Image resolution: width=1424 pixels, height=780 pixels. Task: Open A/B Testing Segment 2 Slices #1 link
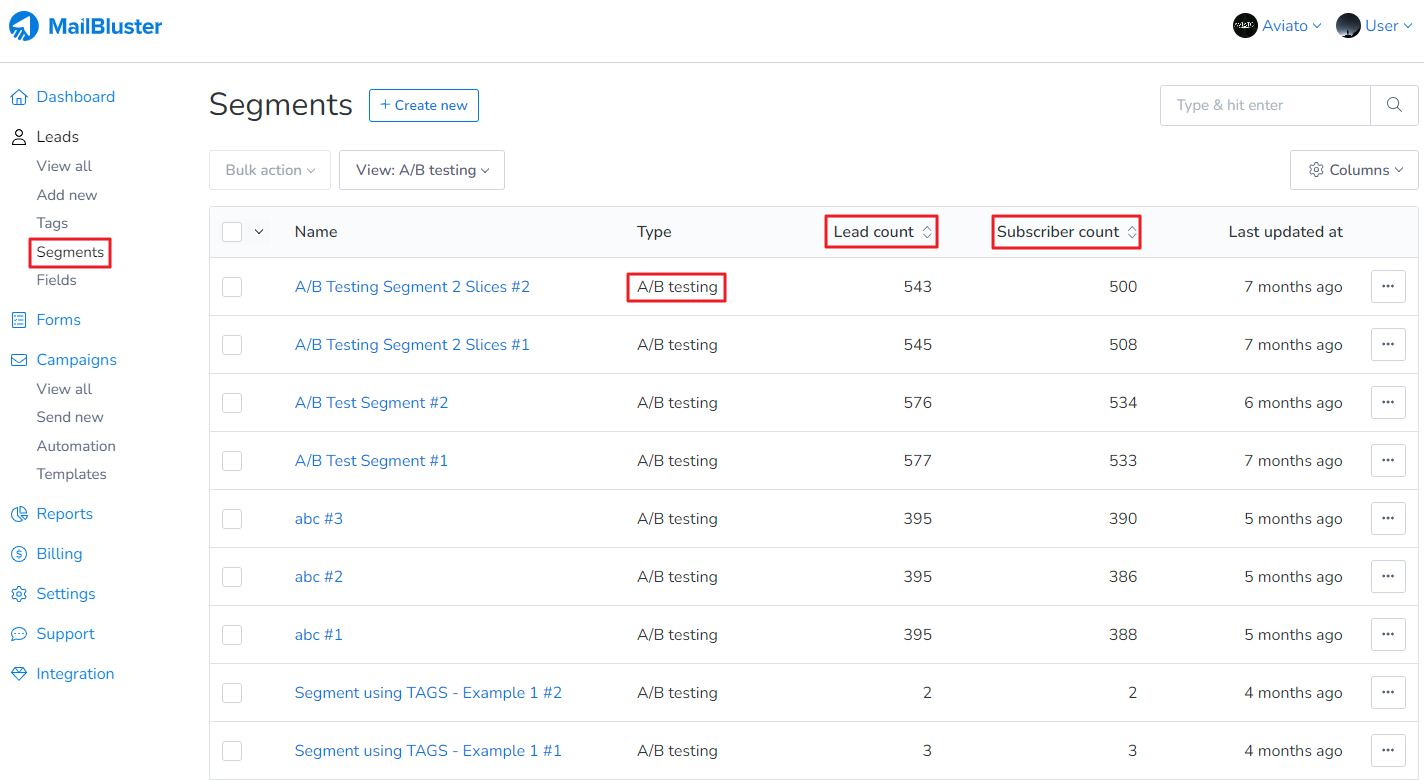click(412, 345)
